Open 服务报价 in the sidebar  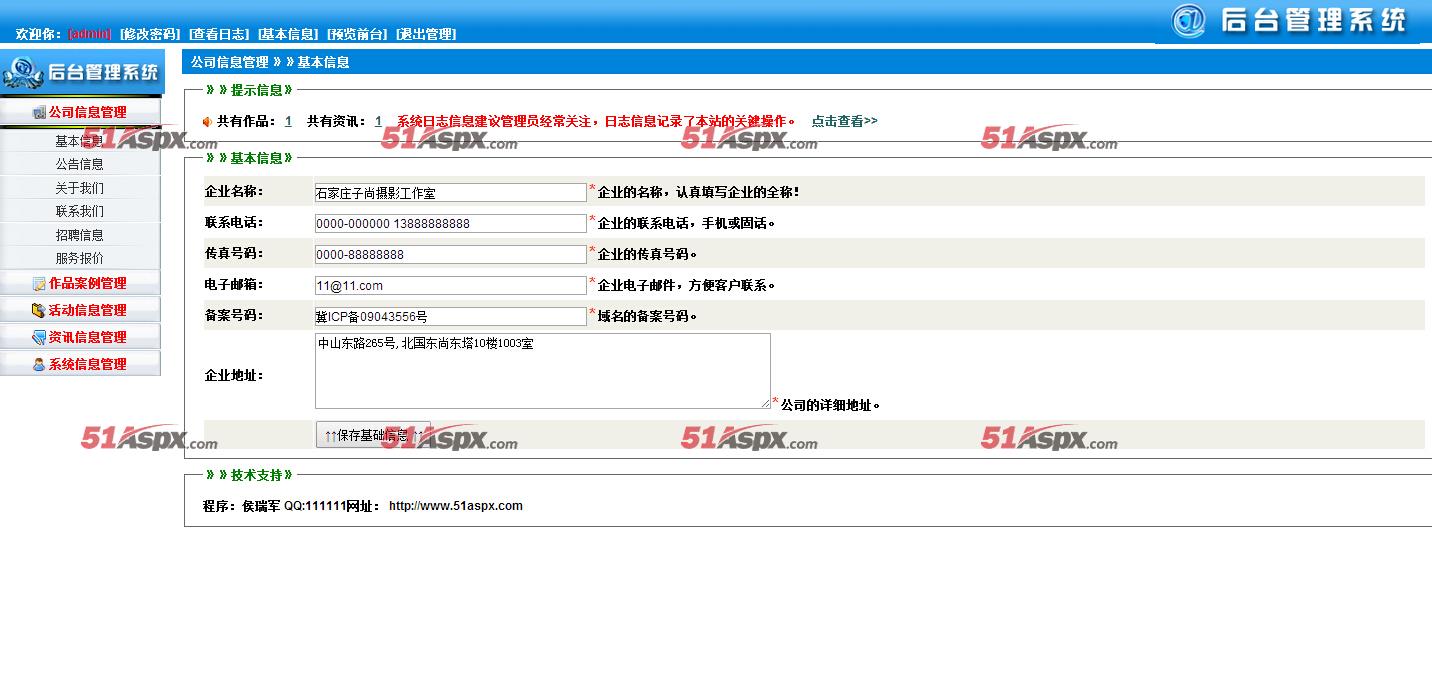pos(80,258)
